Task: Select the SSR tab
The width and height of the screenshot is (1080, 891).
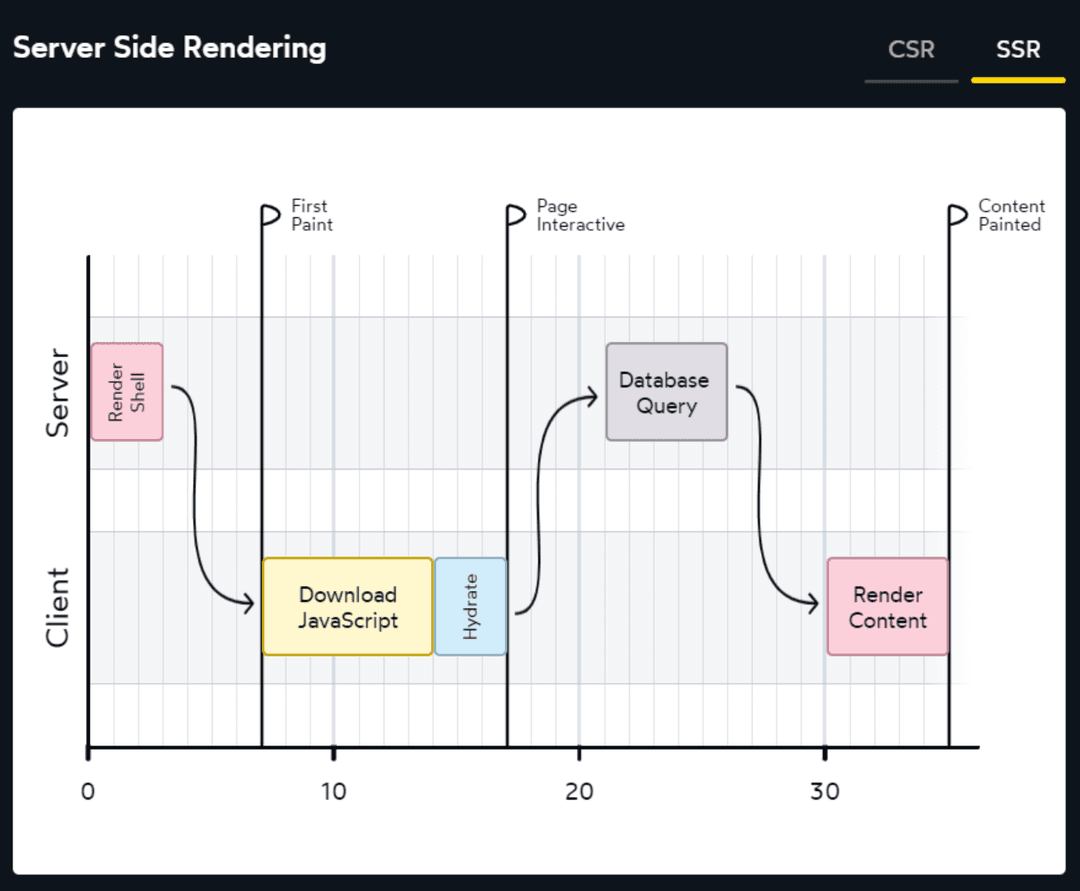Action: pos(1018,49)
